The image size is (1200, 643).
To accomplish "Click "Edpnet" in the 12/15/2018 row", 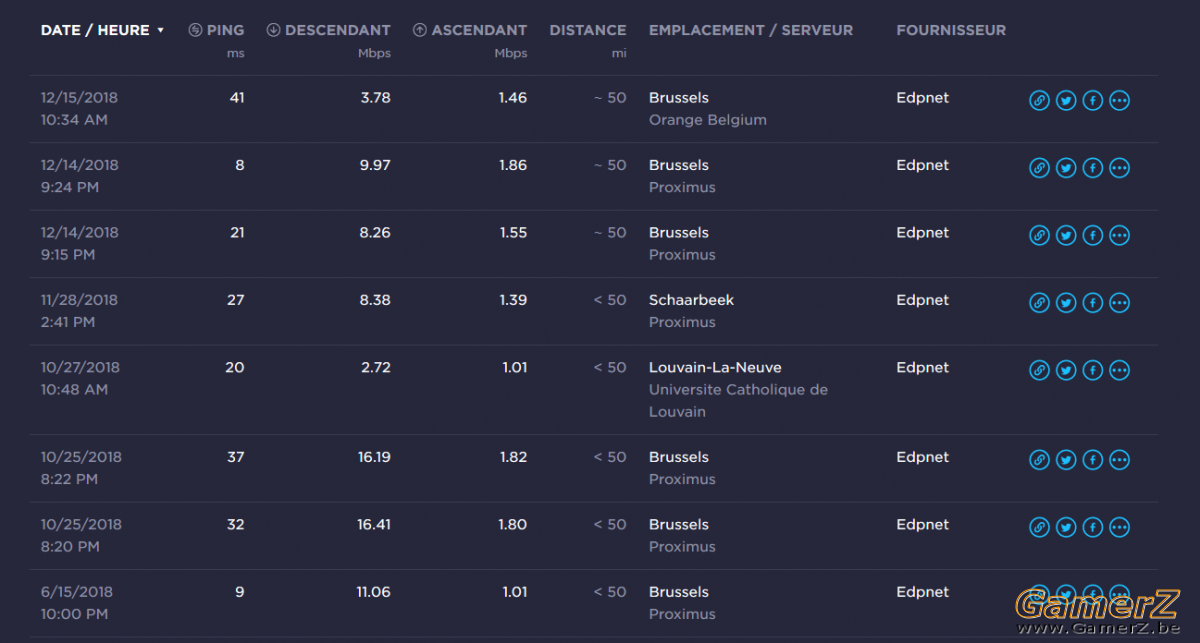I will click(923, 98).
